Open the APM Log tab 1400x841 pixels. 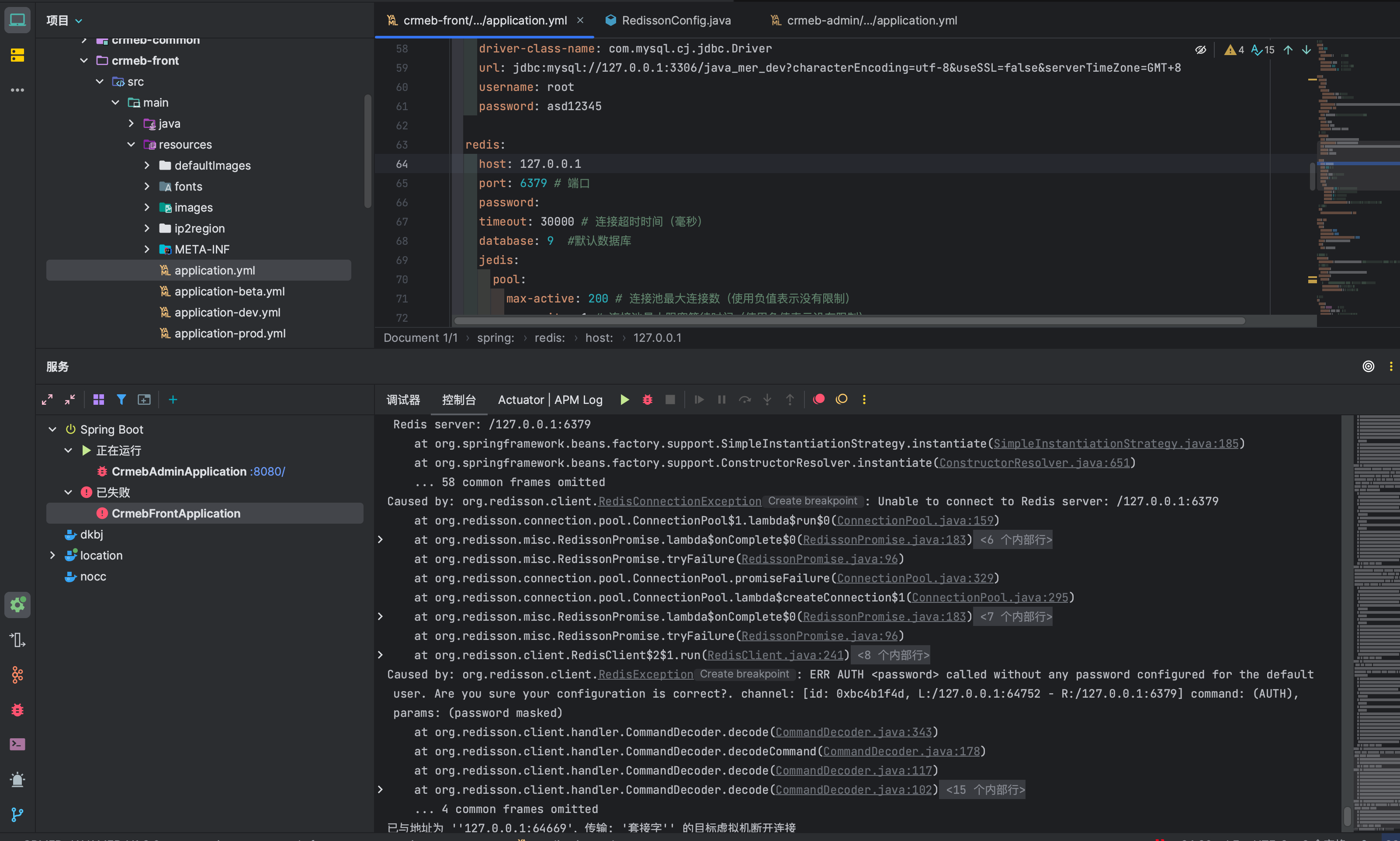pyautogui.click(x=578, y=400)
